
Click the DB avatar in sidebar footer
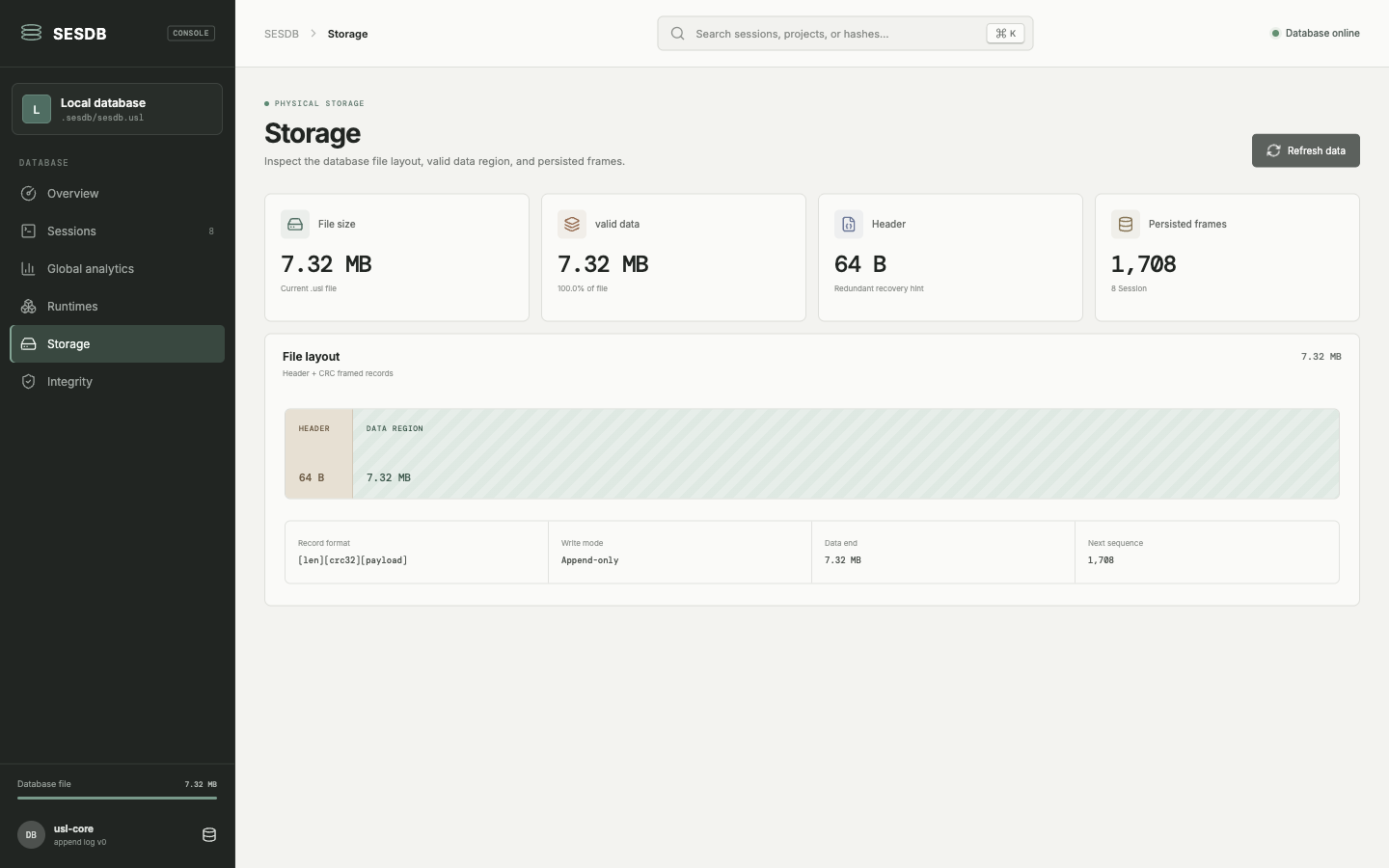pyautogui.click(x=31, y=834)
